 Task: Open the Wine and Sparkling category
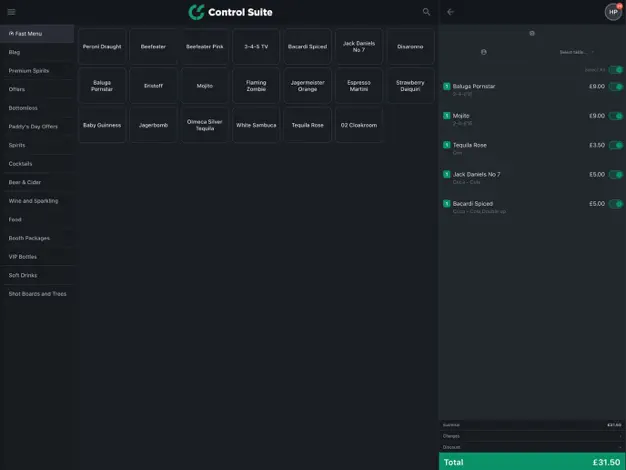point(37,201)
